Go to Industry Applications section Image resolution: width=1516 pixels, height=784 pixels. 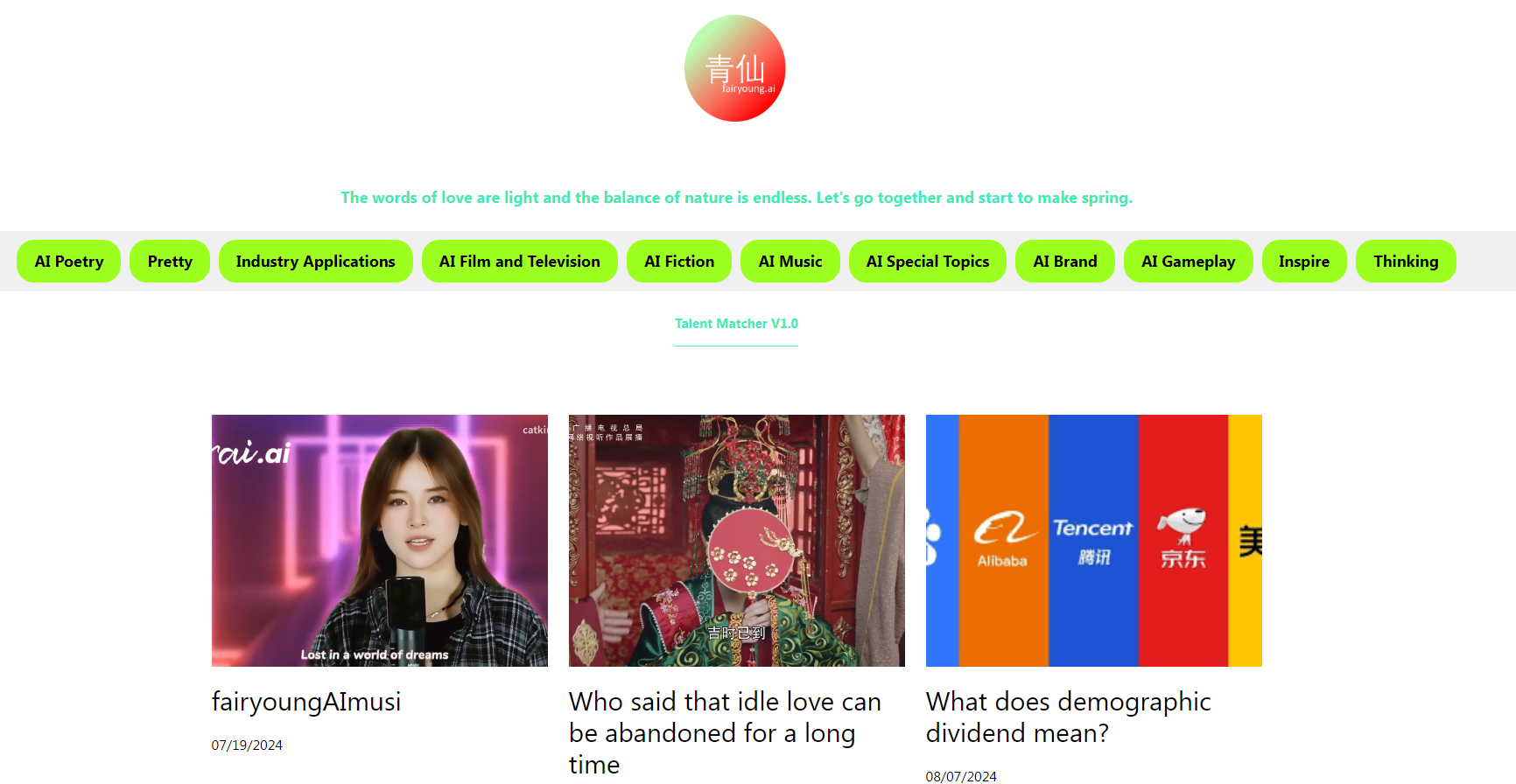click(316, 262)
